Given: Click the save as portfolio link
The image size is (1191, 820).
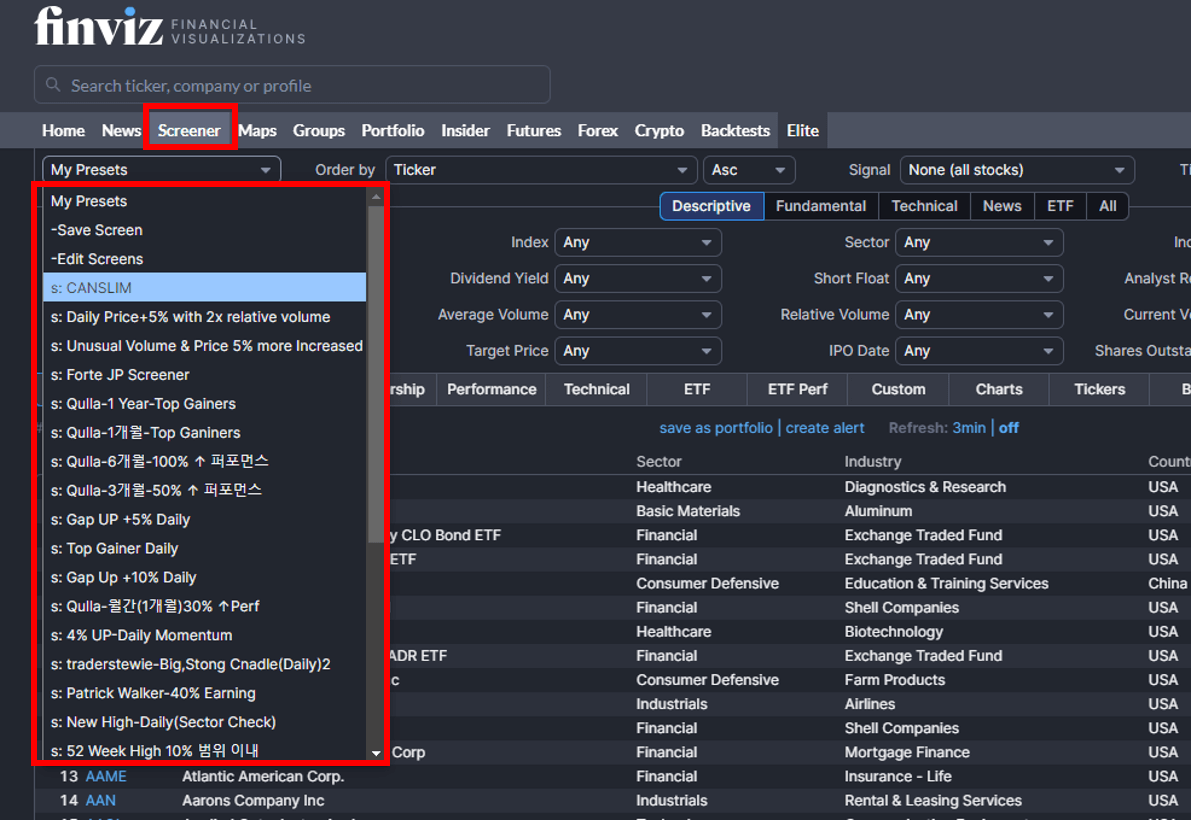Looking at the screenshot, I should tap(716, 427).
